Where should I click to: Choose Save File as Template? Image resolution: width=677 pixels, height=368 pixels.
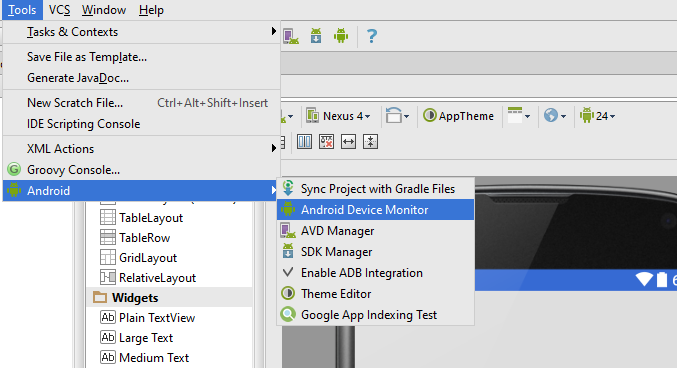coord(142,57)
